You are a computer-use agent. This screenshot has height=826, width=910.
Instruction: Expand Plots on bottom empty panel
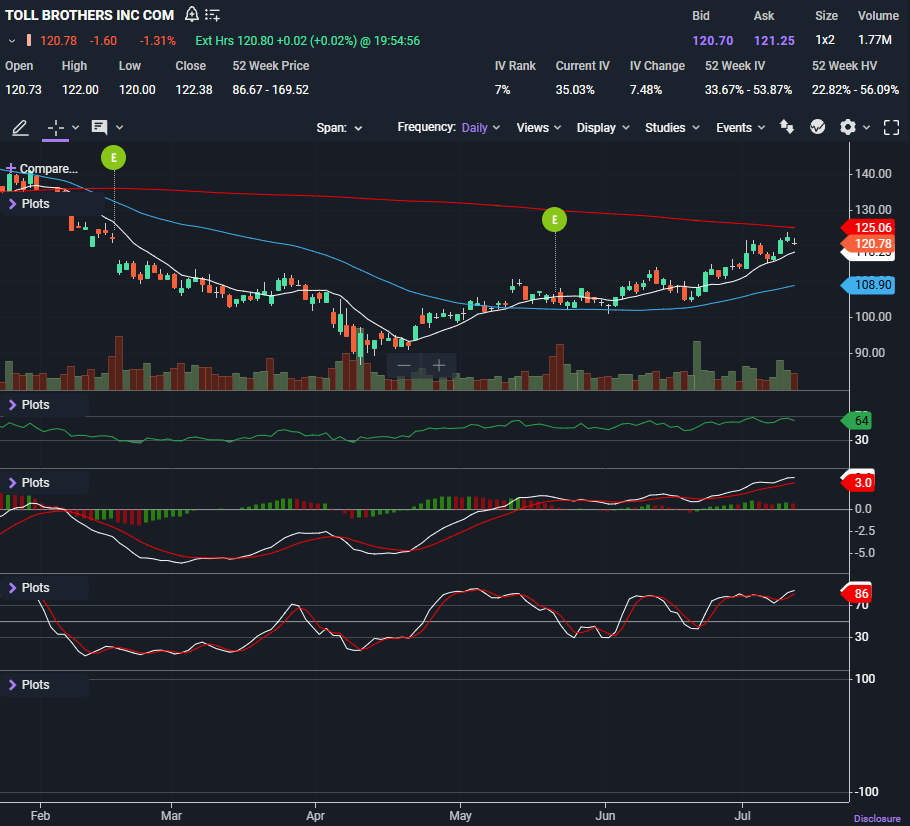pos(29,685)
